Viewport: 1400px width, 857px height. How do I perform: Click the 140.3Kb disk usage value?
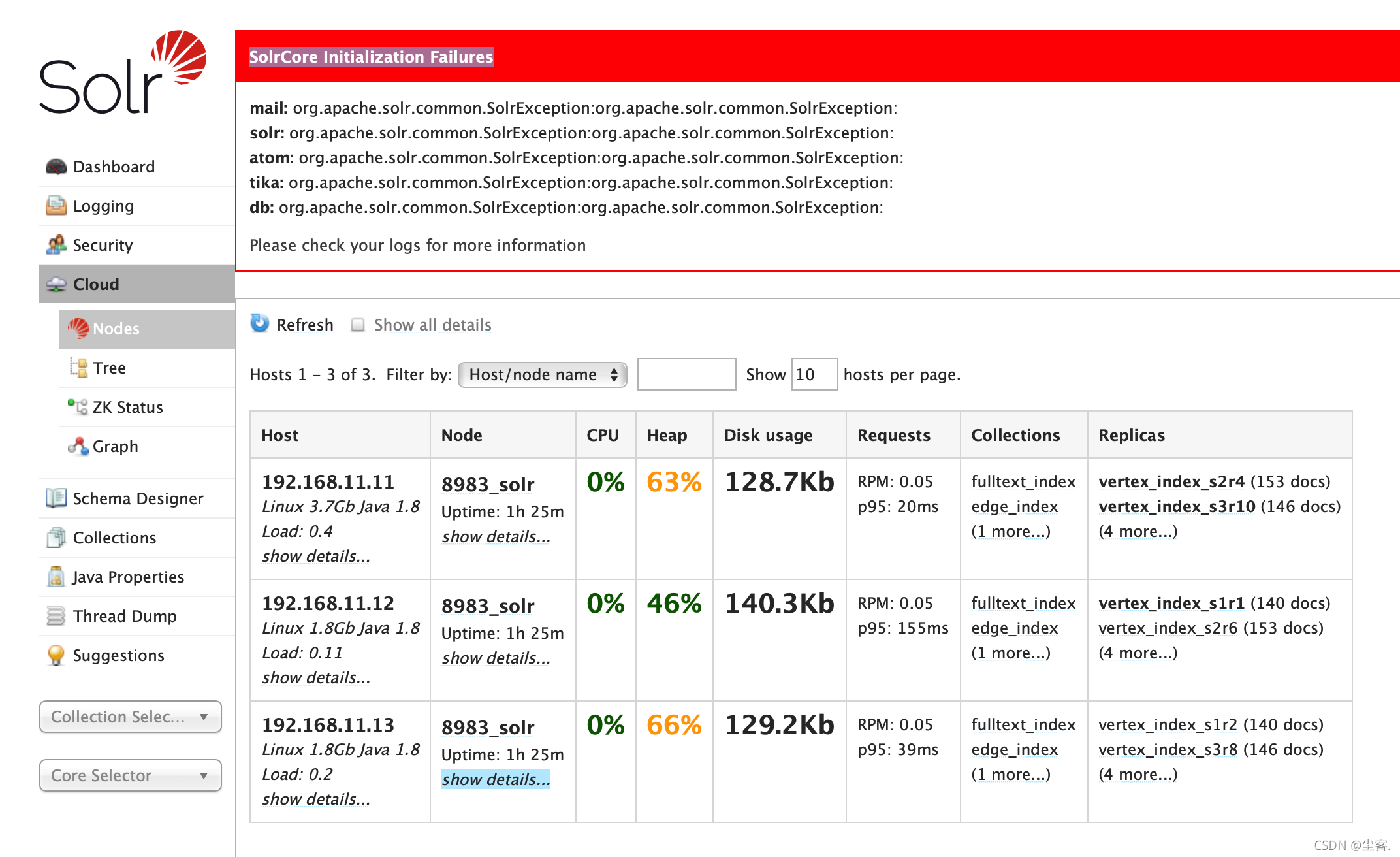click(x=780, y=604)
